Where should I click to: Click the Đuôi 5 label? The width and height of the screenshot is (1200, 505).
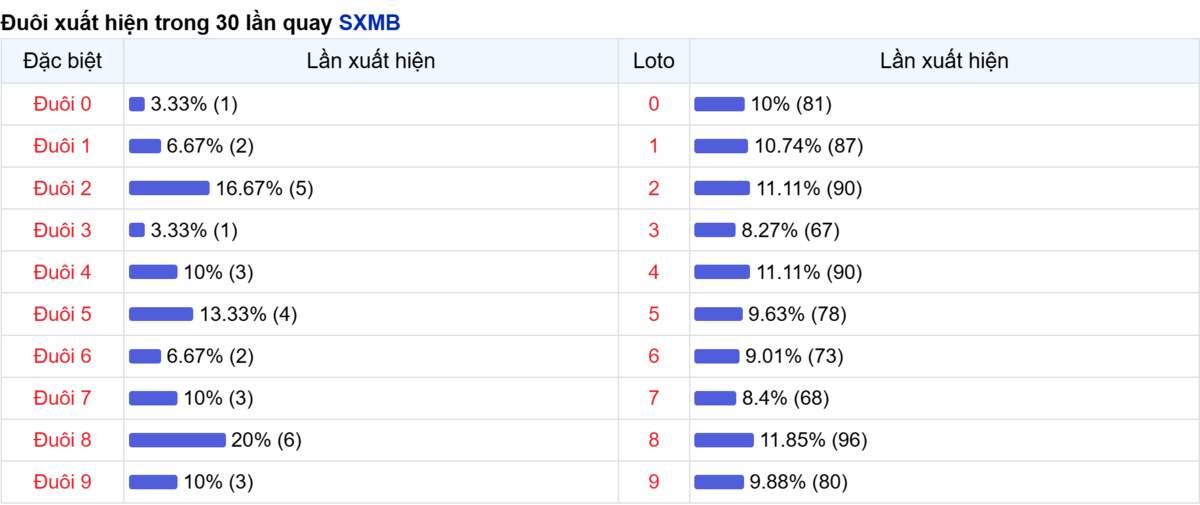[62, 314]
